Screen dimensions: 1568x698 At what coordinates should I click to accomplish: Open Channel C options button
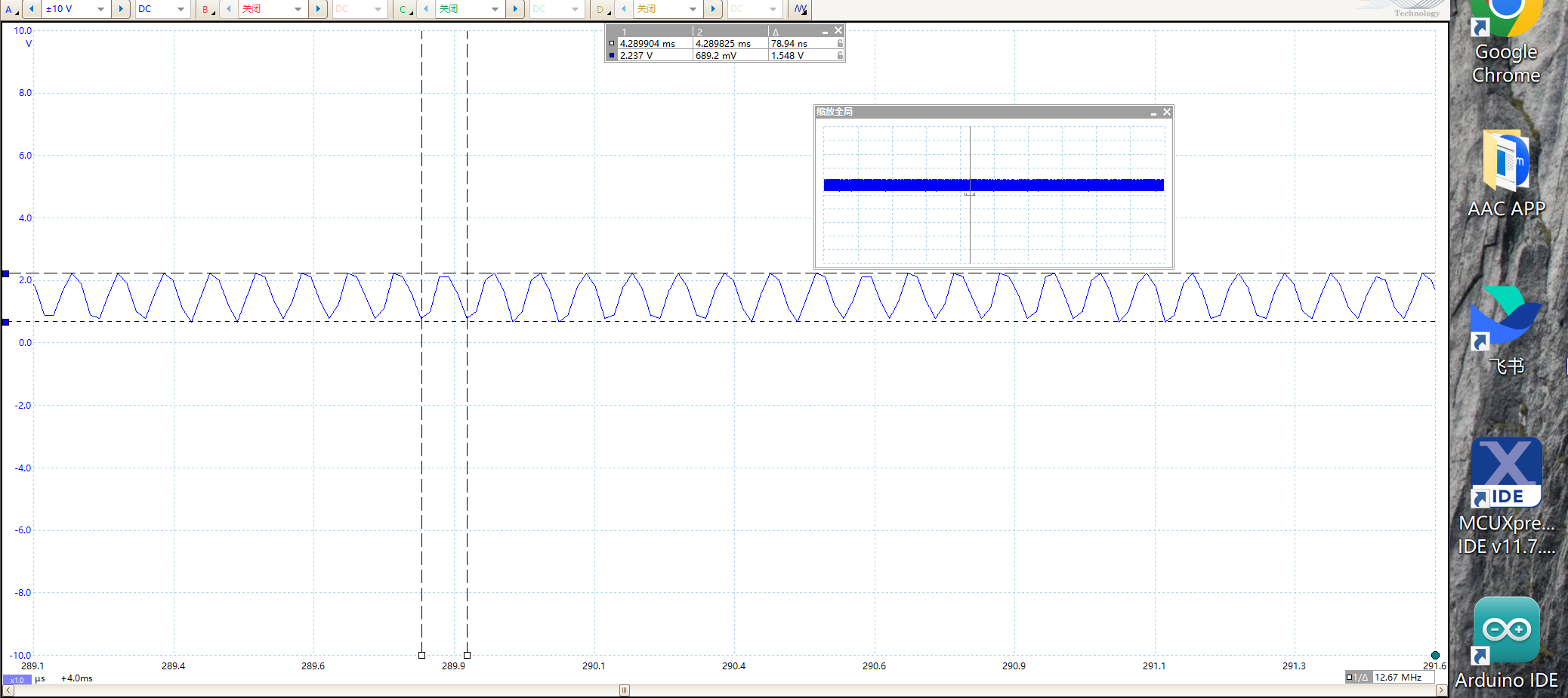click(406, 9)
